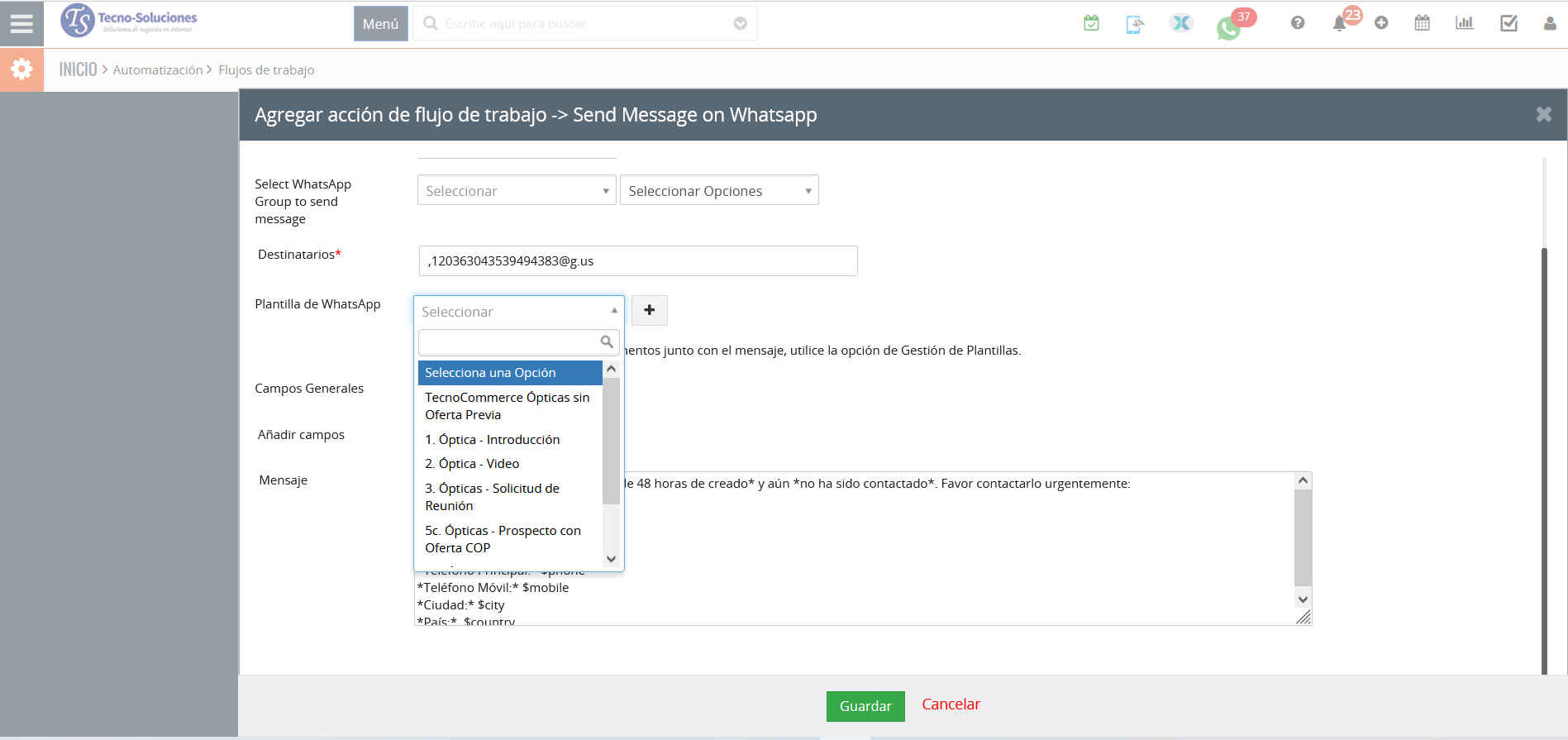
Task: Click the user profile icon
Action: pyautogui.click(x=1550, y=23)
